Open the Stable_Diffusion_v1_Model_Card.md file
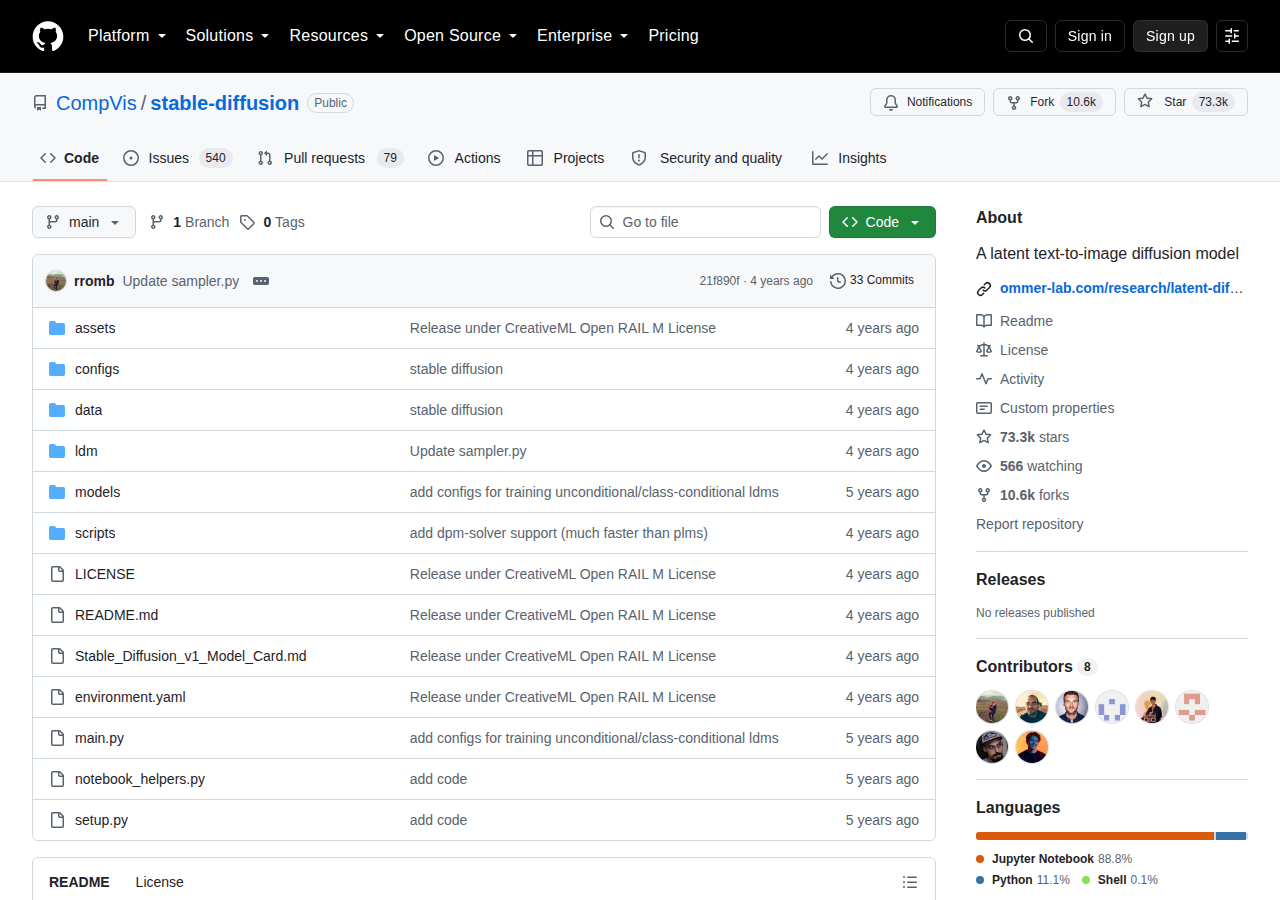Image resolution: width=1280 pixels, height=900 pixels. coord(191,656)
